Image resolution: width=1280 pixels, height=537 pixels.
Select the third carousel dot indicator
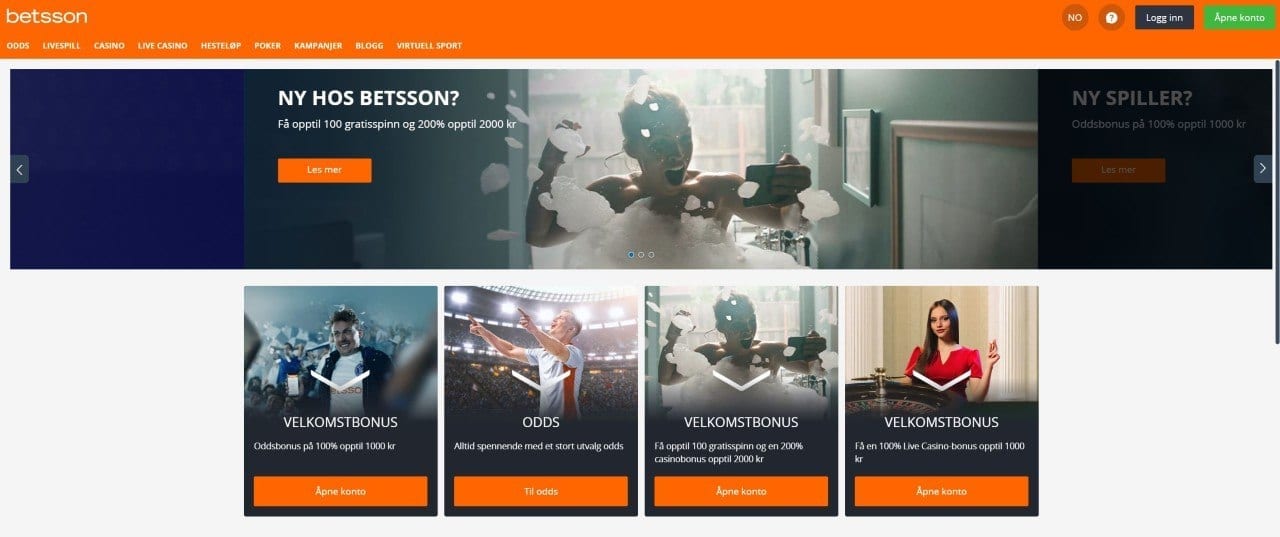651,255
